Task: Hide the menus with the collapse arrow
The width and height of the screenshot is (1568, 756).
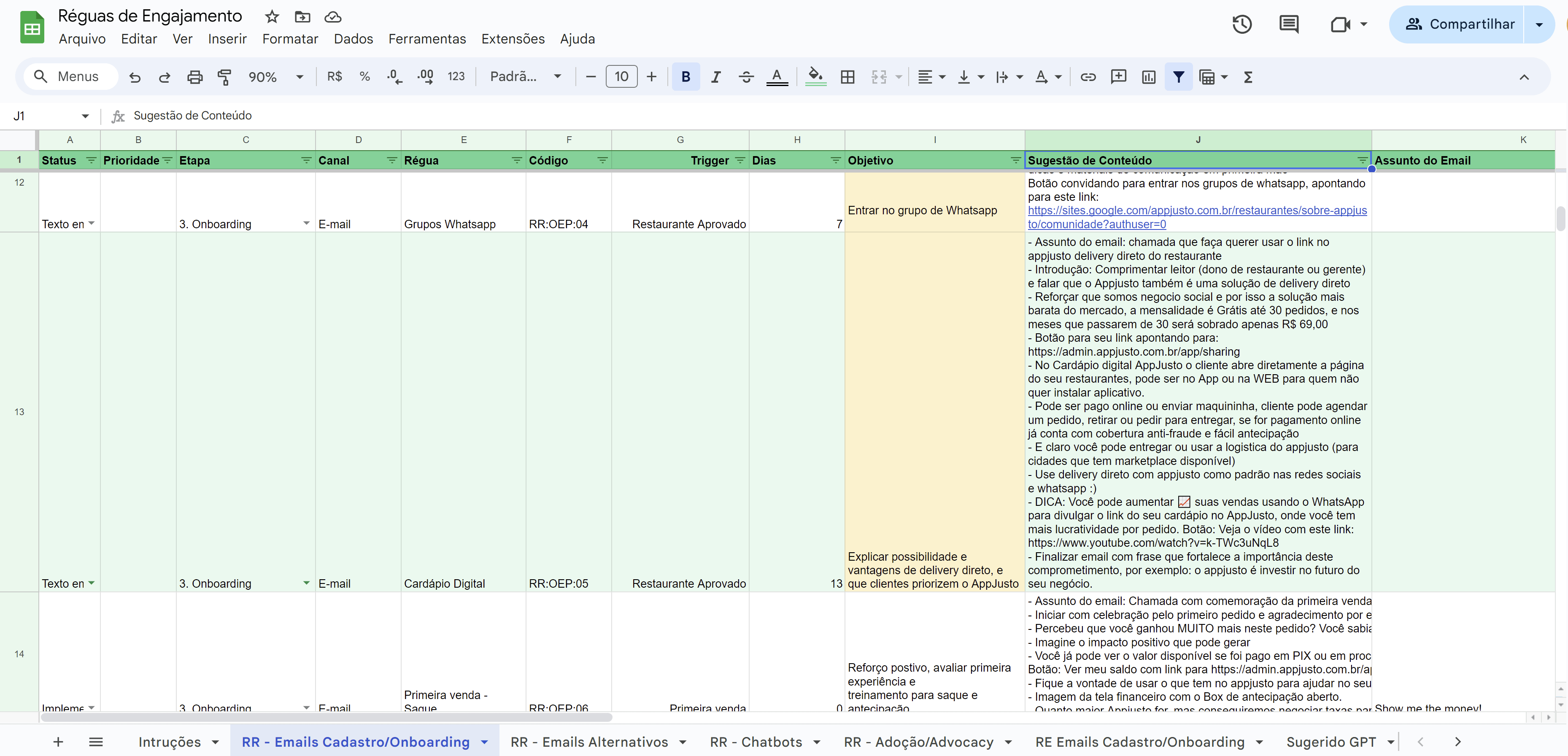Action: [x=1524, y=77]
